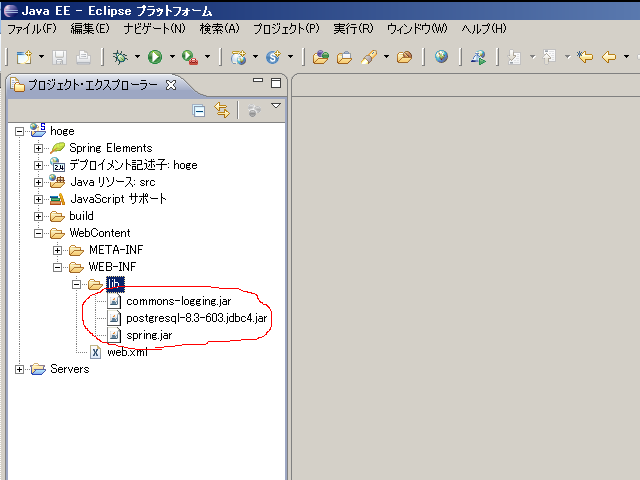Collapse the WEB-INF folder

58,267
